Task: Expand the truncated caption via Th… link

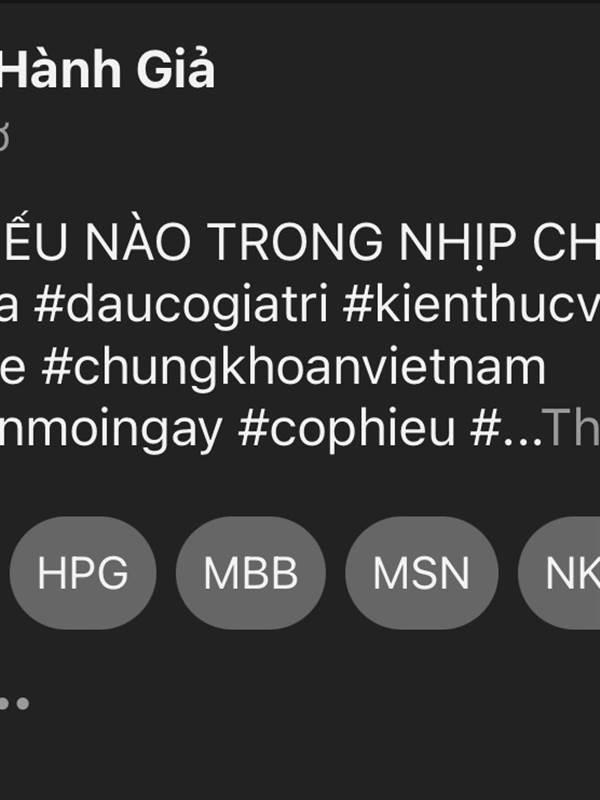Action: coord(570,429)
